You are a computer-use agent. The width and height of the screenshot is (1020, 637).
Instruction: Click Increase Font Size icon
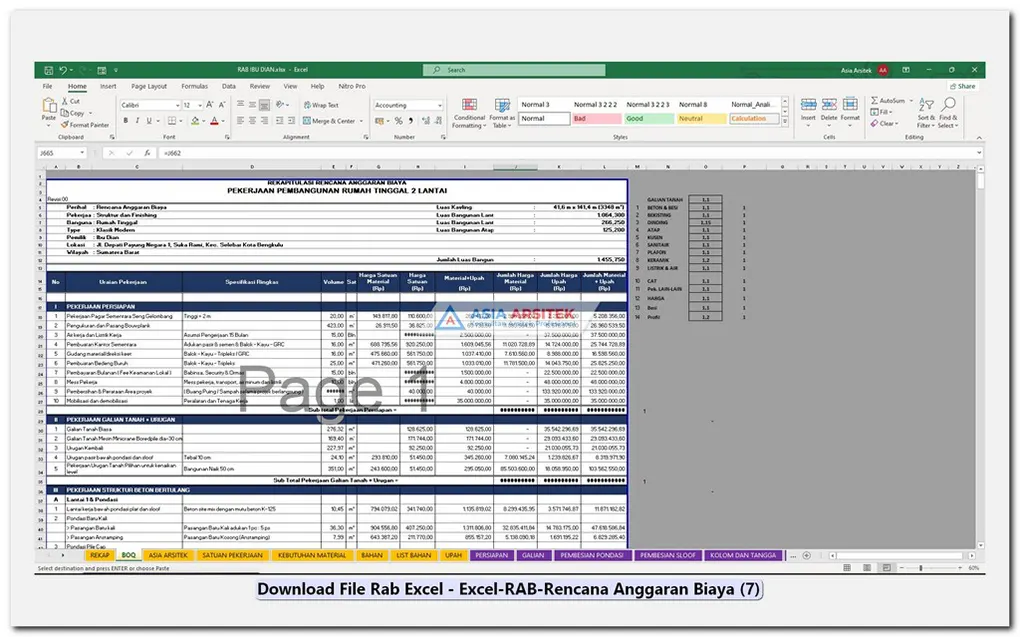point(209,105)
